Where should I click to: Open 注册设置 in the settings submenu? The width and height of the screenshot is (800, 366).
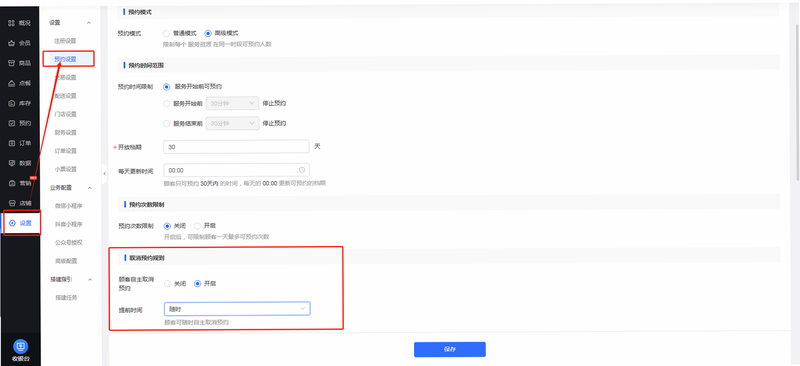(x=65, y=41)
